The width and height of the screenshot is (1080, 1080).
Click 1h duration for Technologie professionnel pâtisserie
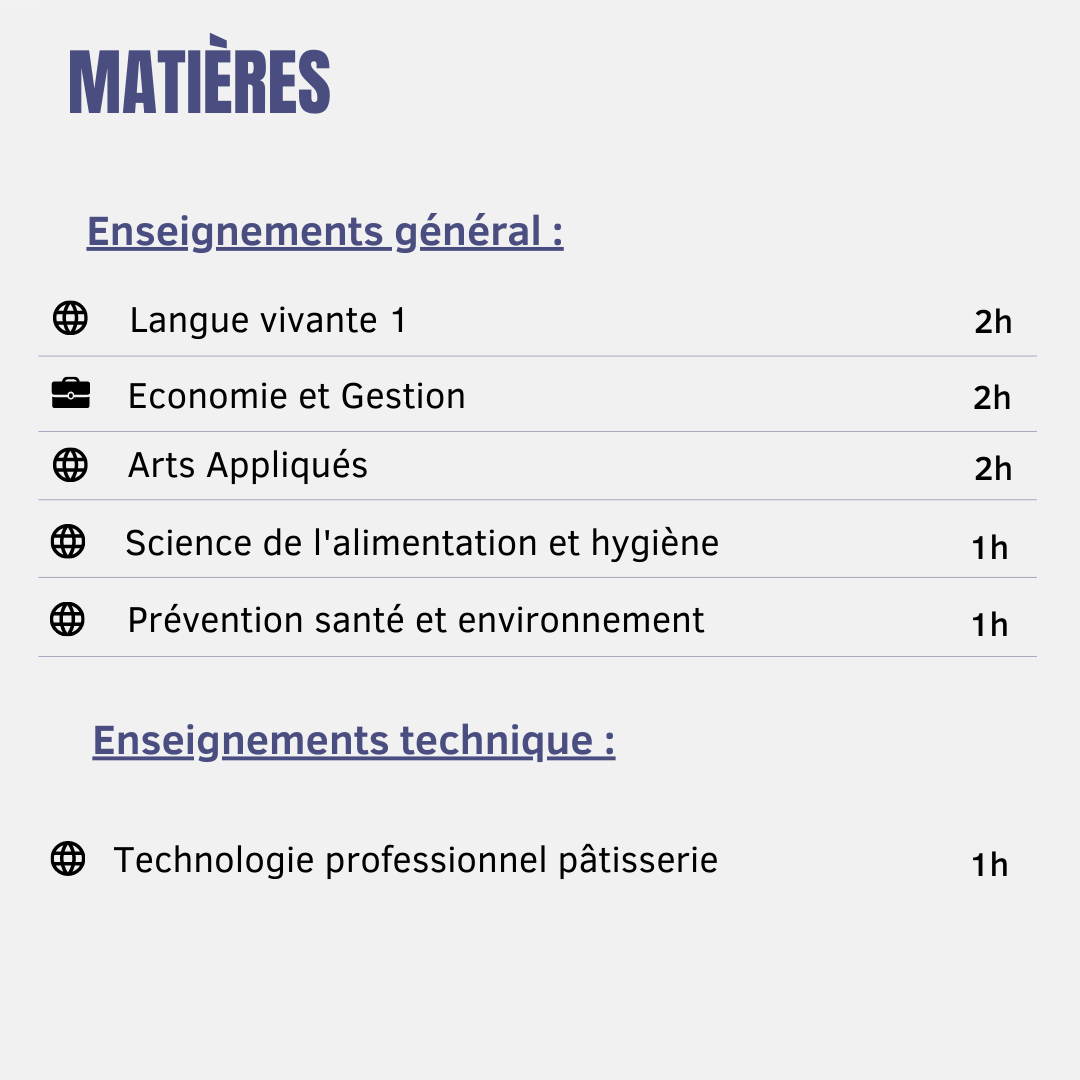point(990,865)
